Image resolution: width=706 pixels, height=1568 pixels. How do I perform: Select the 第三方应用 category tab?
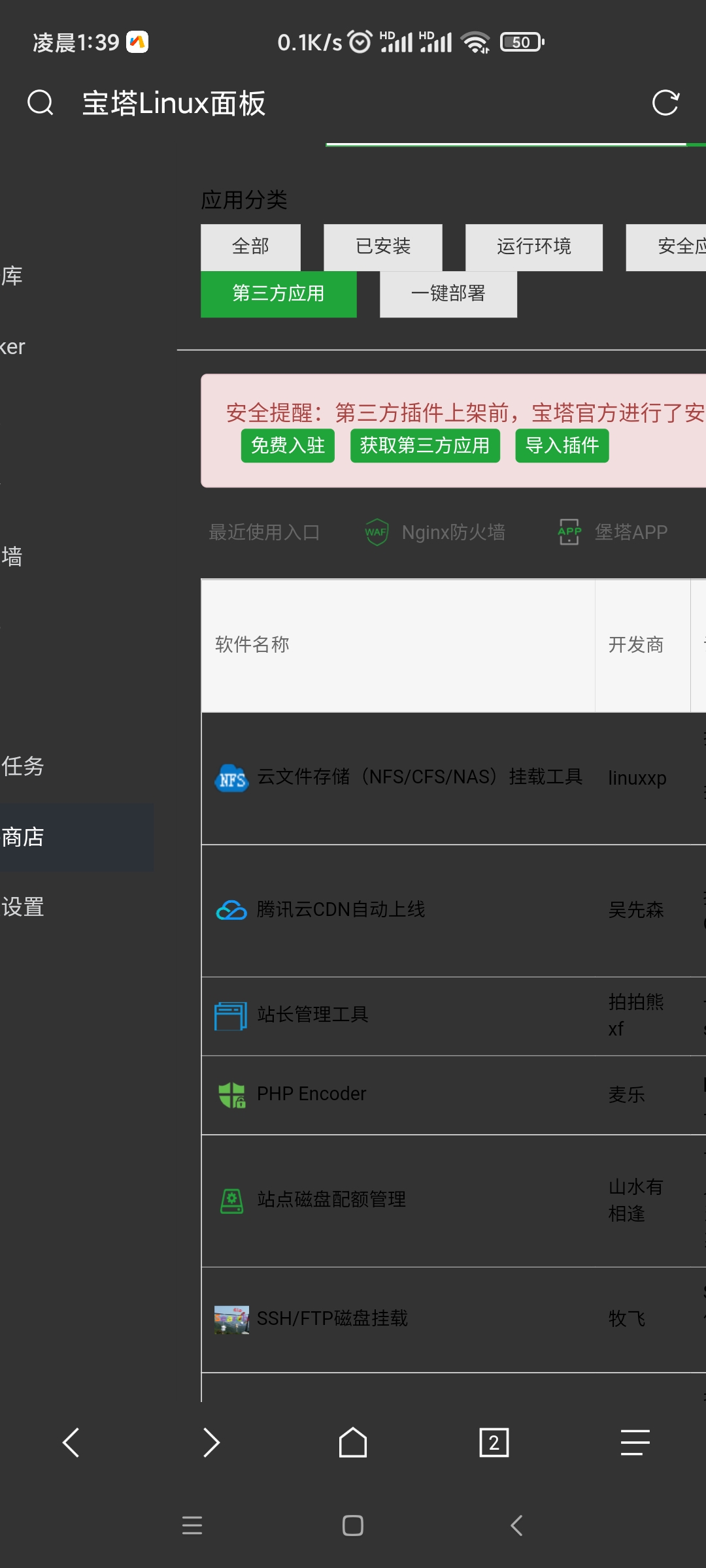(x=278, y=294)
